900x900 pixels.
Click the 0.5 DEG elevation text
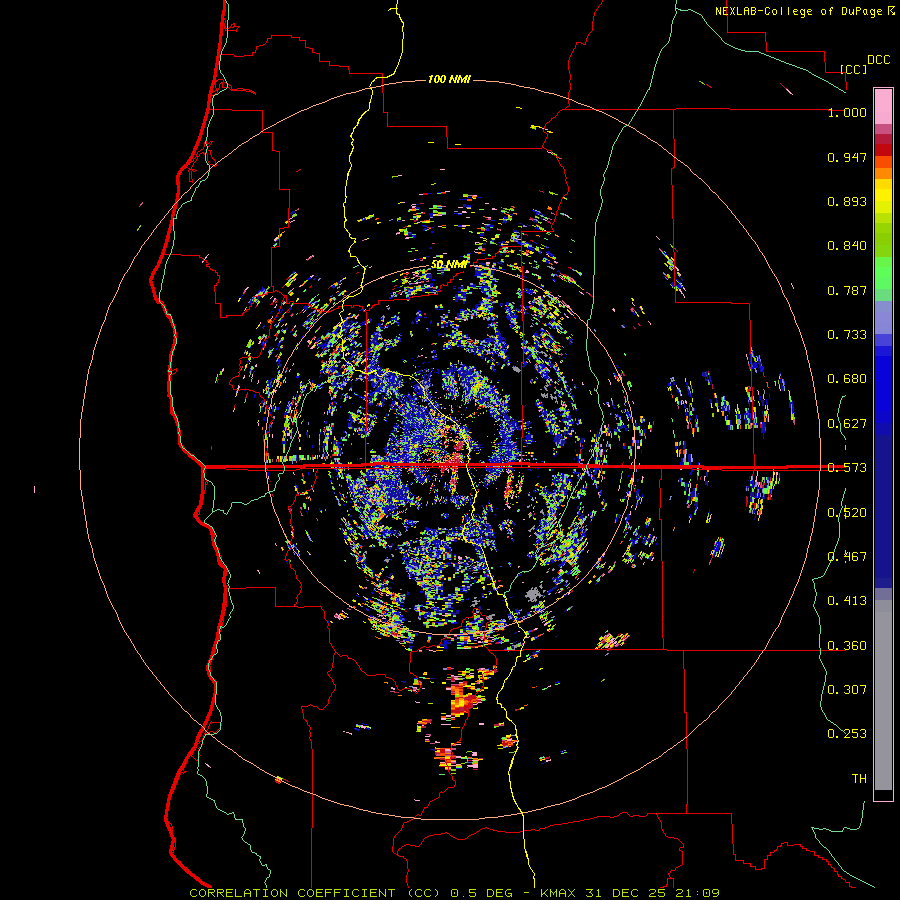click(484, 893)
